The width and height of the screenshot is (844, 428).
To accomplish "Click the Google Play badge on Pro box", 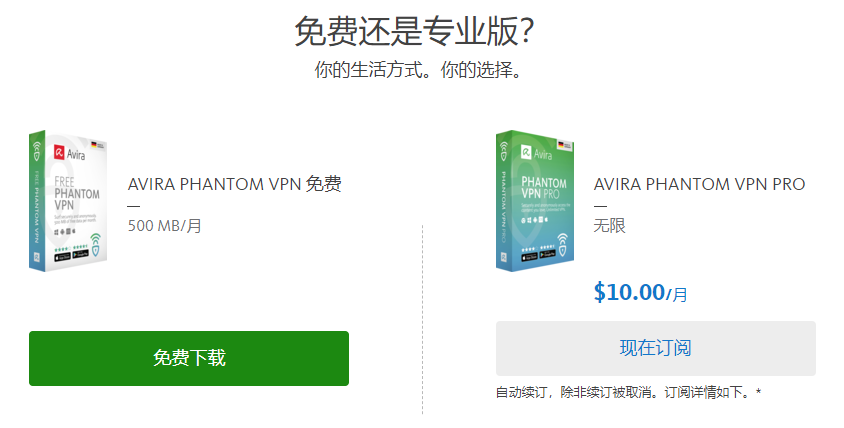I will click(x=548, y=254).
